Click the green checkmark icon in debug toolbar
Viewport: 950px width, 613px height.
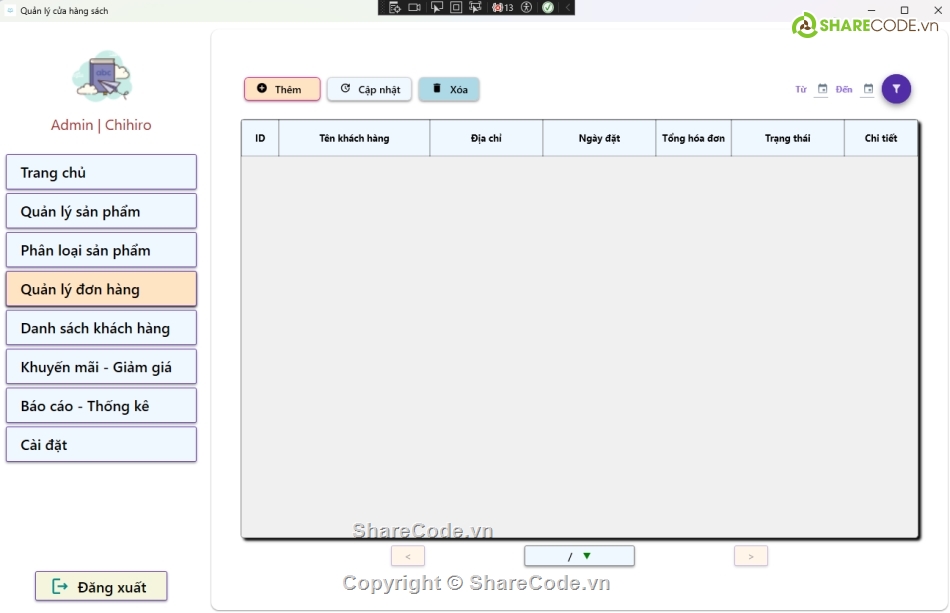[x=548, y=7]
